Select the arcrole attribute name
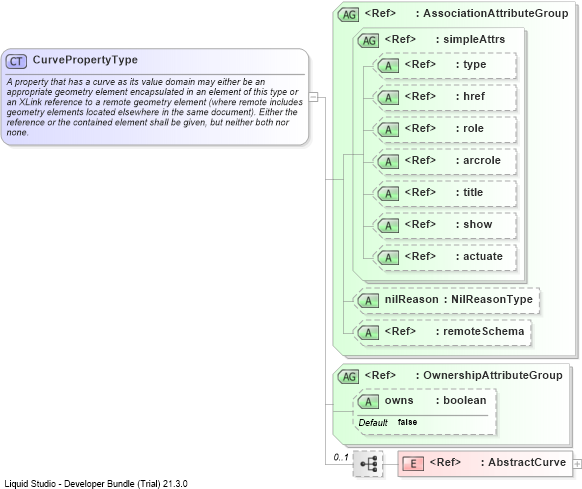 (482, 160)
